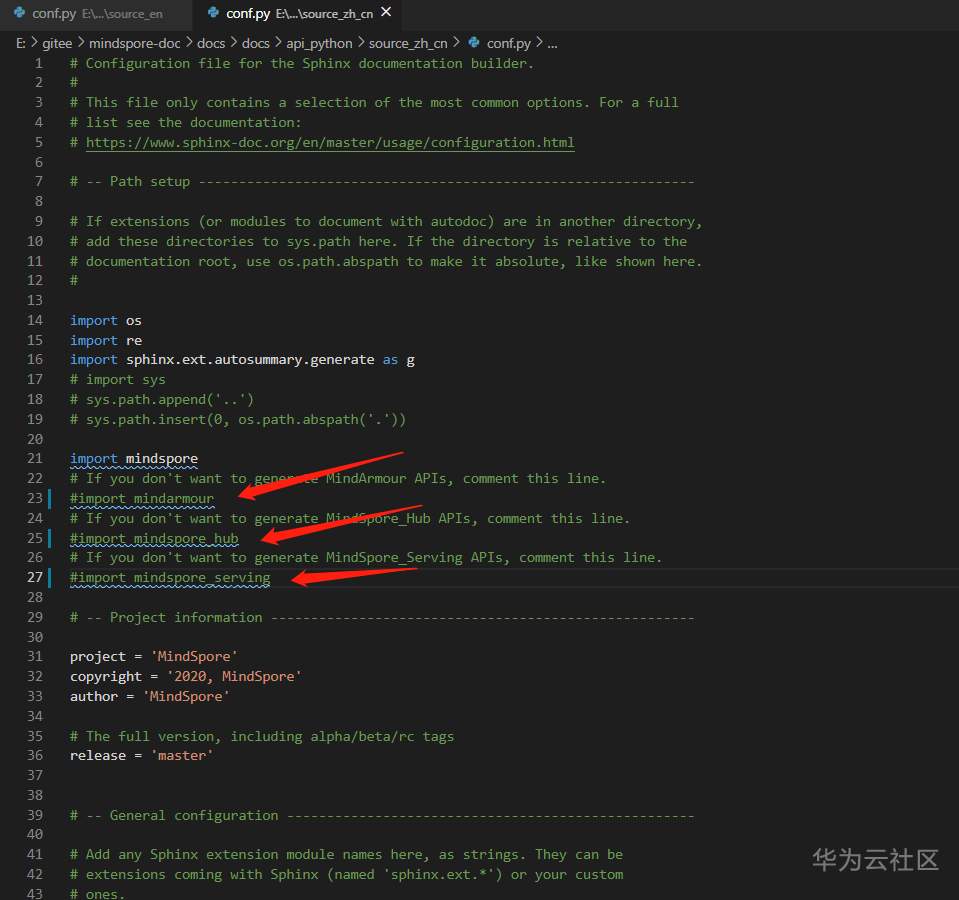Close the conf.py source_zh_cn tab
Viewport: 959px width, 900px height.
pos(386,12)
